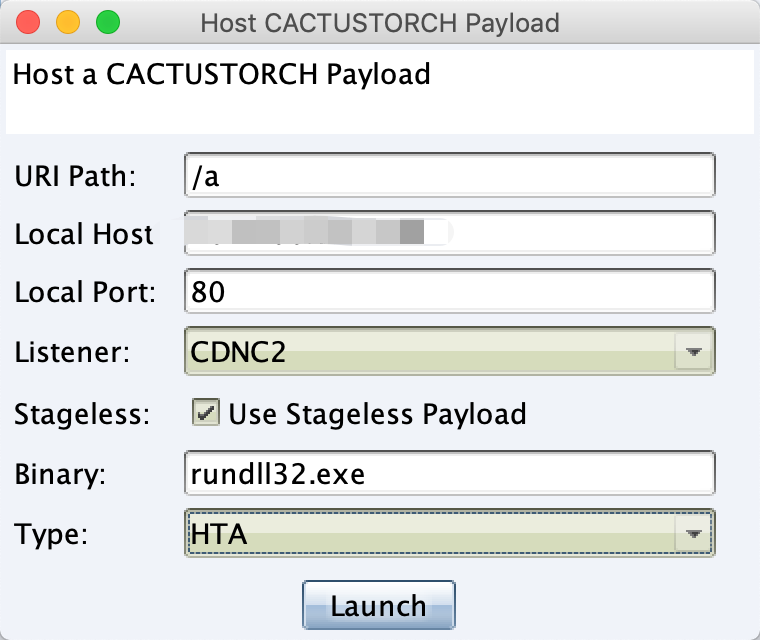Minimize the window with yellow button
Viewport: 760px width, 640px height.
tap(68, 22)
